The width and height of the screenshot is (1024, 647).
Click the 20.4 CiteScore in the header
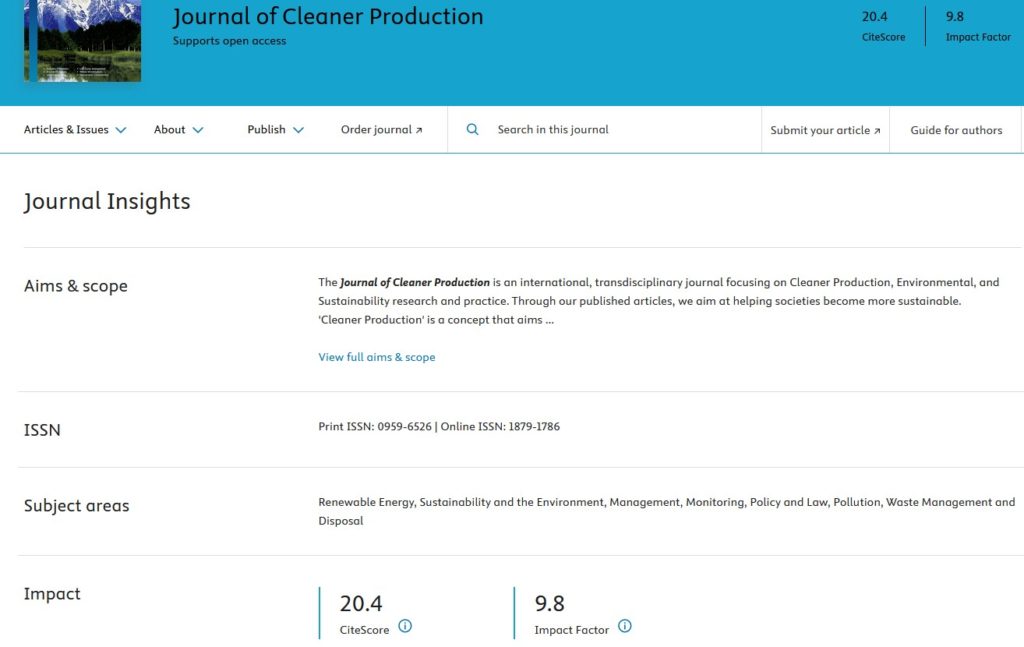(x=883, y=25)
